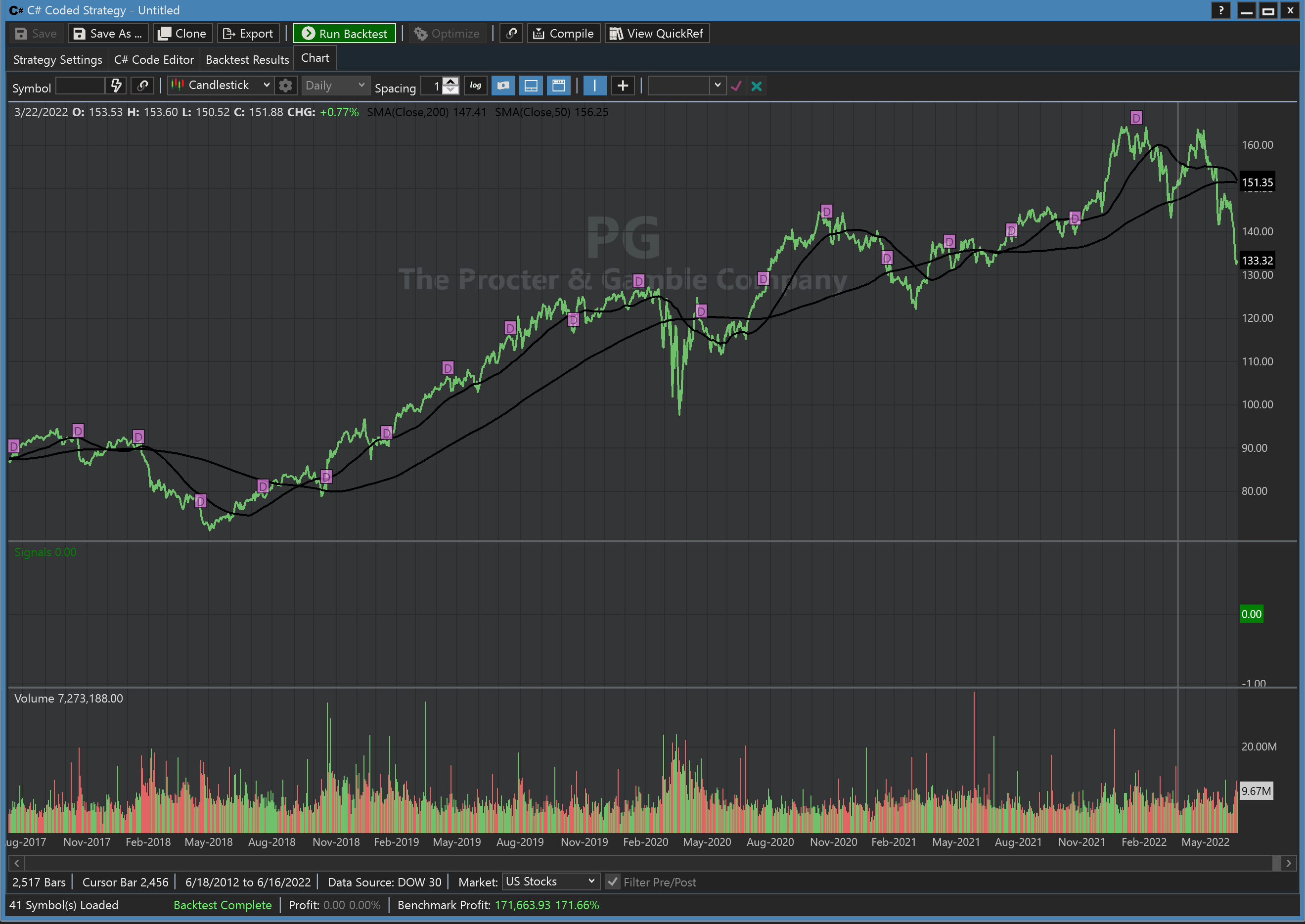Click the lightning bolt streaming icon
This screenshot has height=924, width=1305.
tap(116, 86)
